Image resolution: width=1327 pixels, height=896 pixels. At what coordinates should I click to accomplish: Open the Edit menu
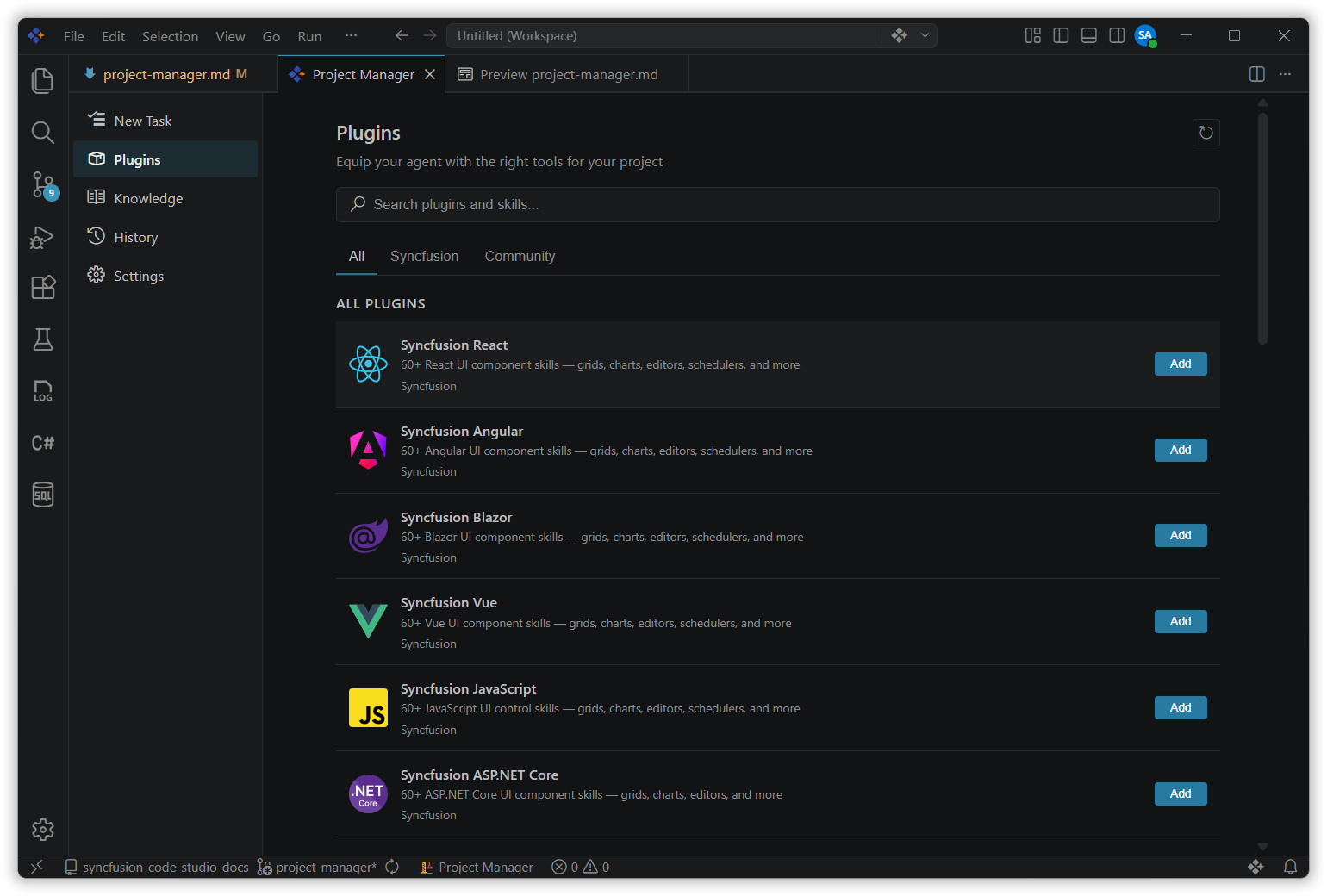coord(113,36)
